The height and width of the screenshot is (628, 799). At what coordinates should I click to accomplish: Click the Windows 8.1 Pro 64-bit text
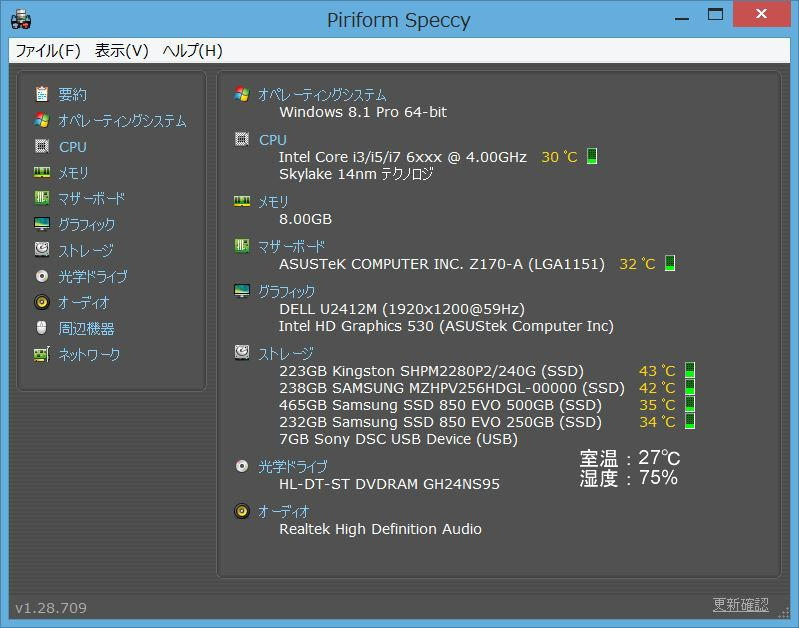pos(363,112)
